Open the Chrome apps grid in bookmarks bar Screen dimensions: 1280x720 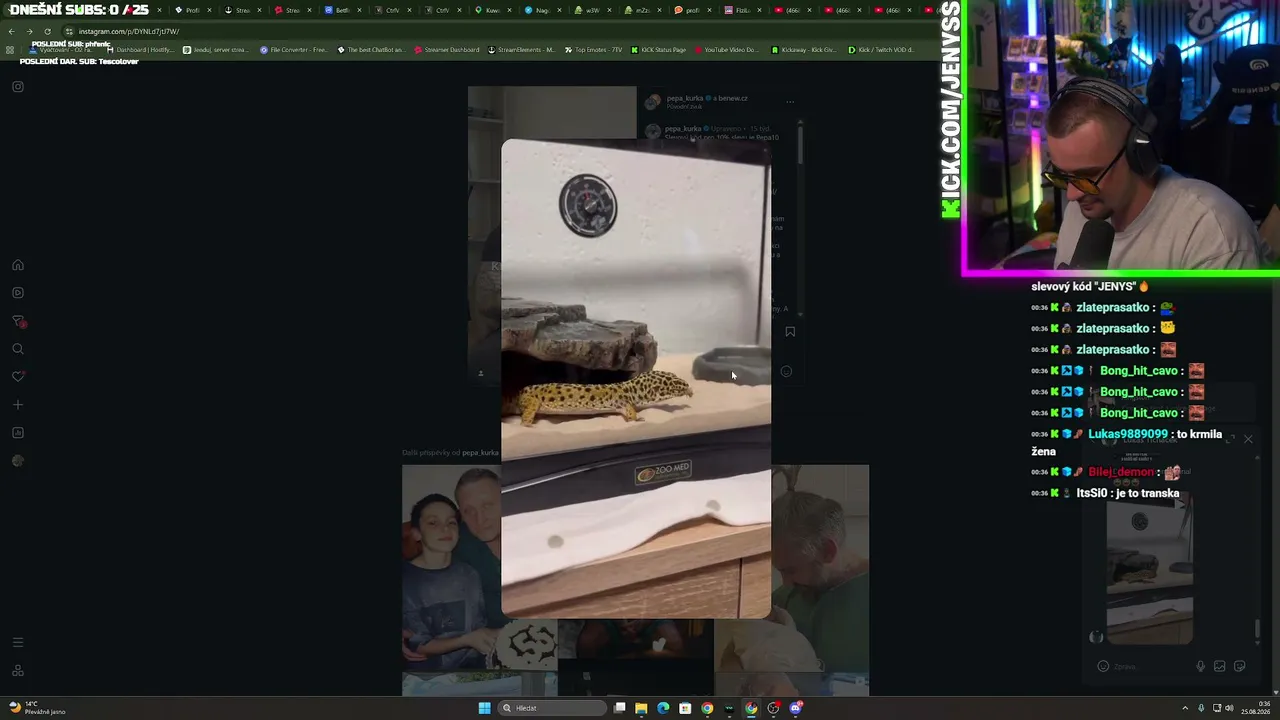pyautogui.click(x=10, y=50)
